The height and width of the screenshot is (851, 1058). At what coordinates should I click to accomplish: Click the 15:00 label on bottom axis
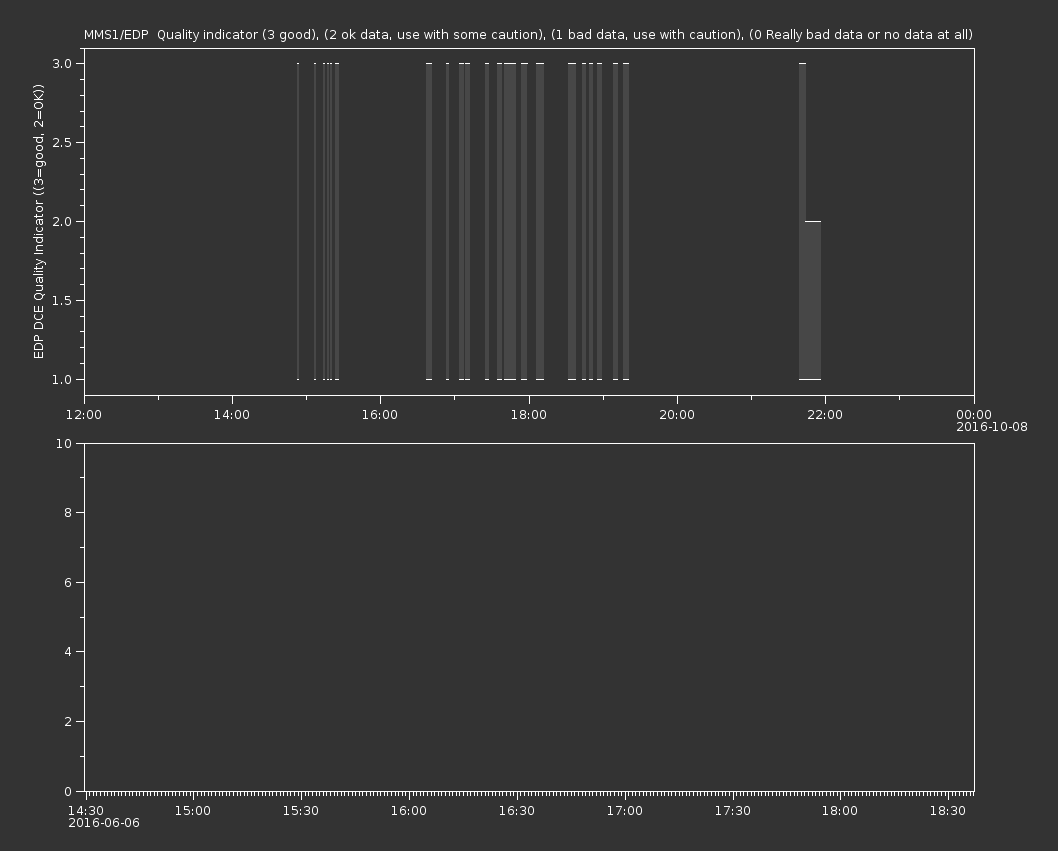click(x=193, y=811)
